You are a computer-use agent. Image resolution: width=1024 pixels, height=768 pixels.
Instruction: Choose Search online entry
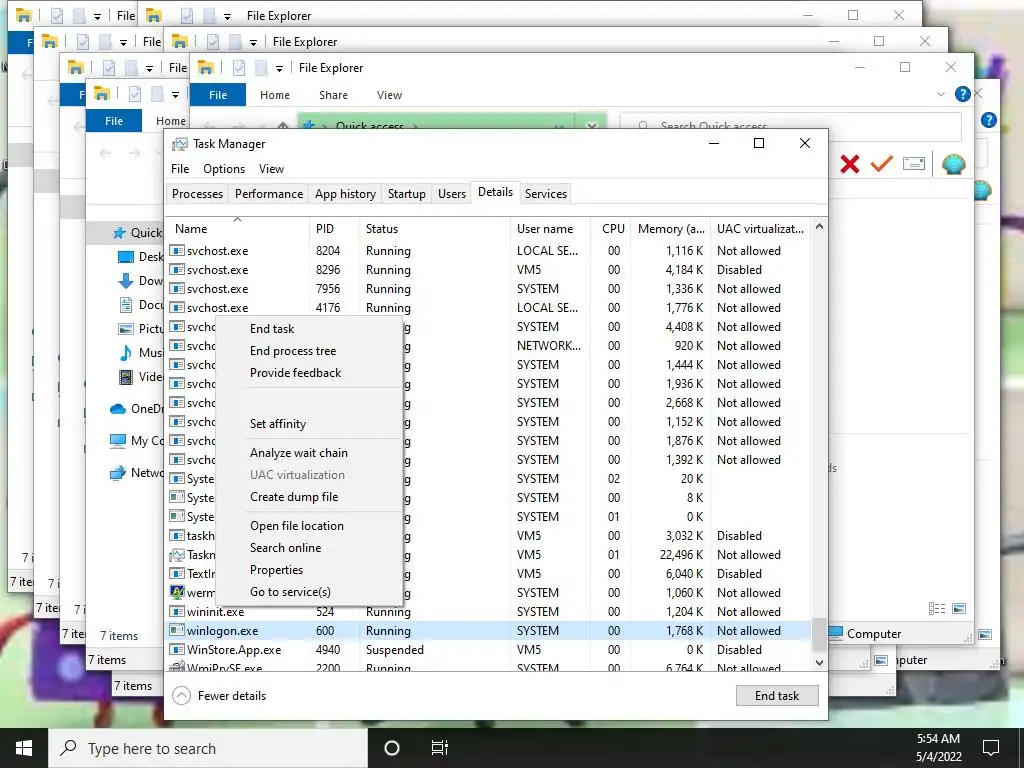tap(285, 548)
